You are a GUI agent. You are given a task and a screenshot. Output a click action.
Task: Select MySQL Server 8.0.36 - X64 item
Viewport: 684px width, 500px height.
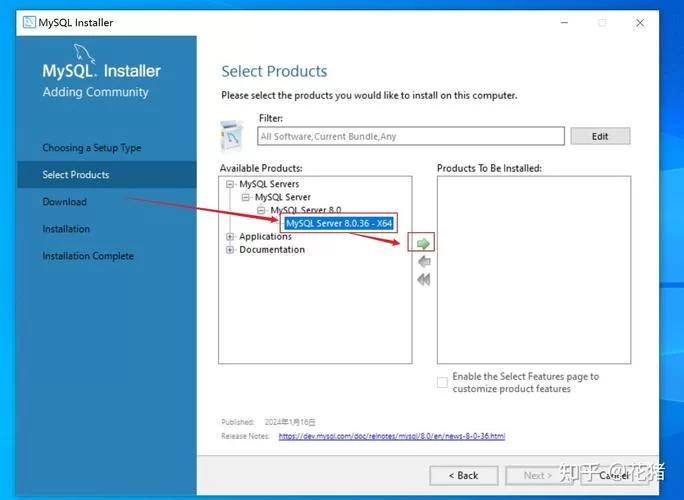tap(339, 223)
